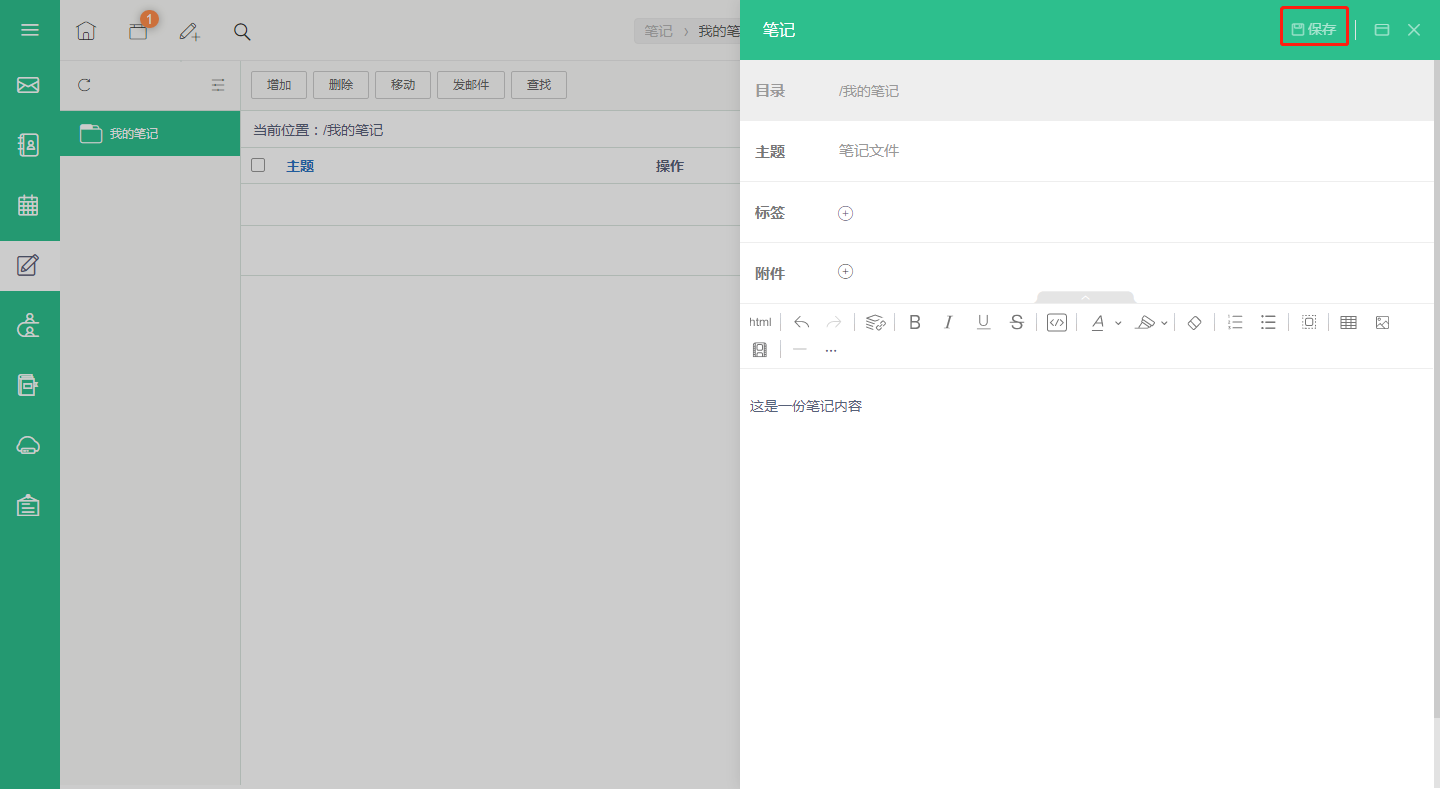
Task: Go to home via the house icon
Action: [x=86, y=31]
